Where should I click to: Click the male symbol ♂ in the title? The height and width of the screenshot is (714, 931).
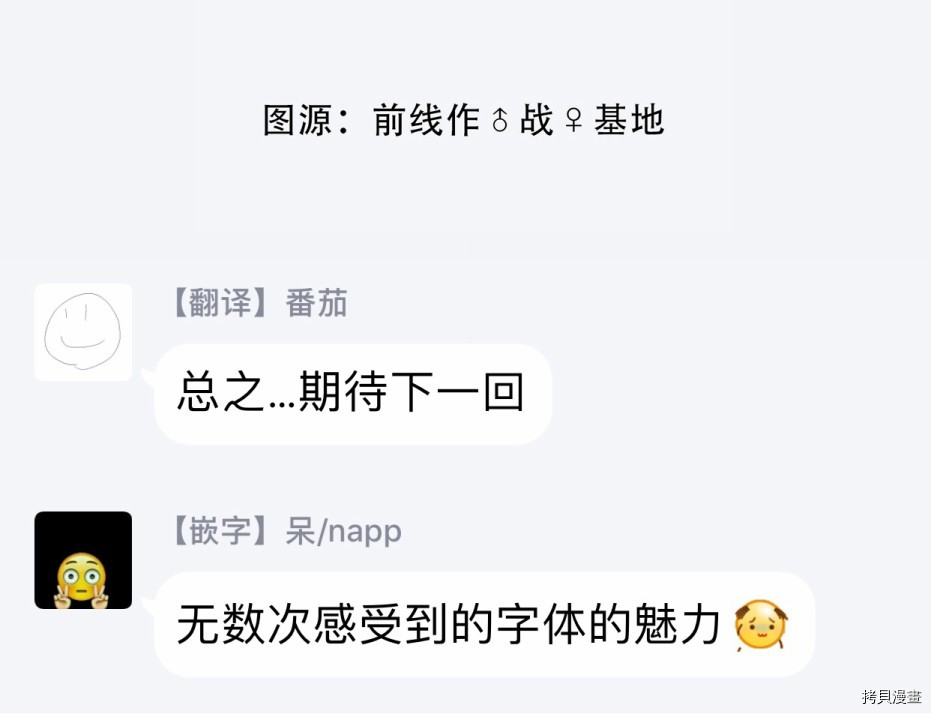(x=500, y=120)
